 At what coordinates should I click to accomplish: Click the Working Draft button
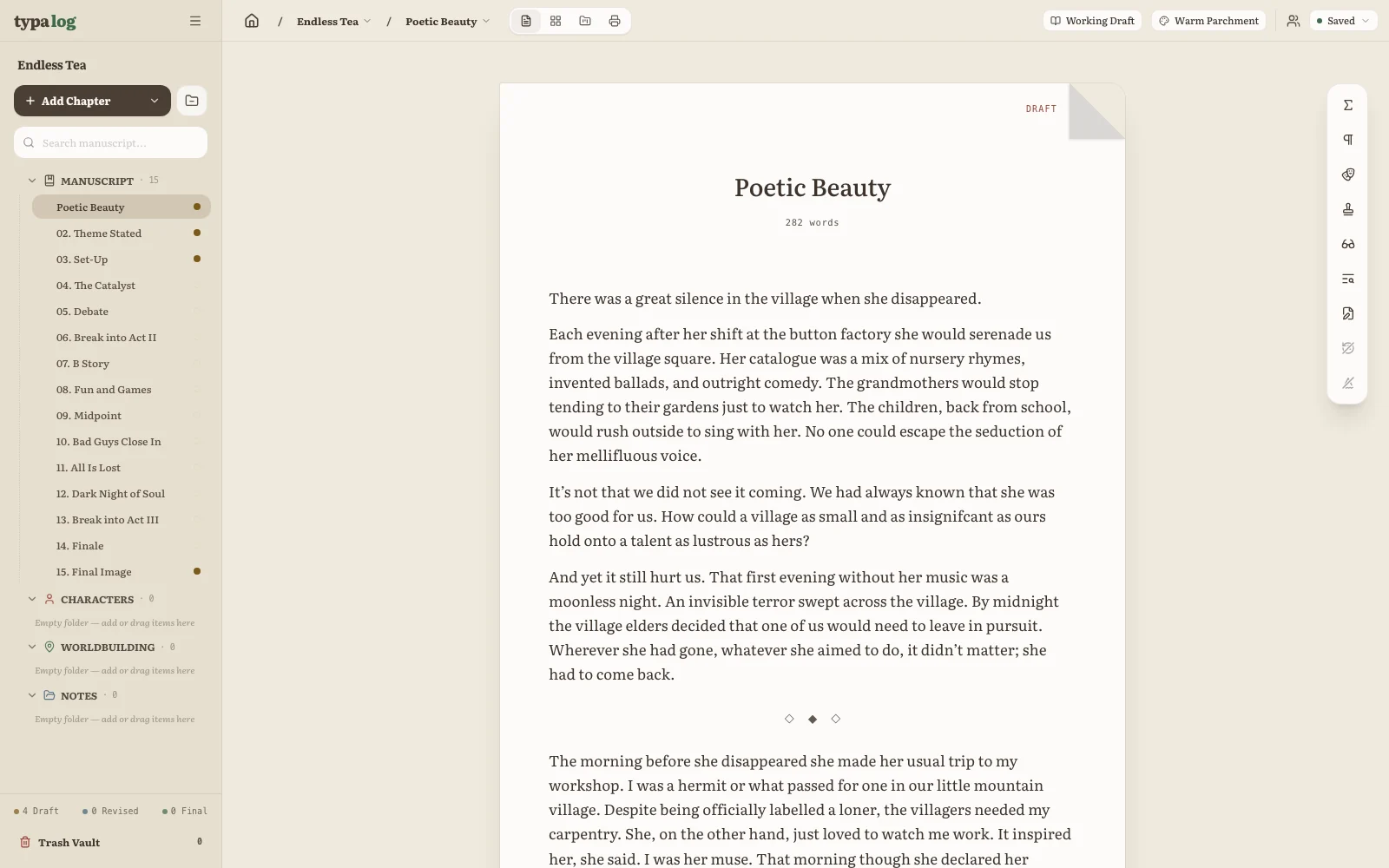1092,21
